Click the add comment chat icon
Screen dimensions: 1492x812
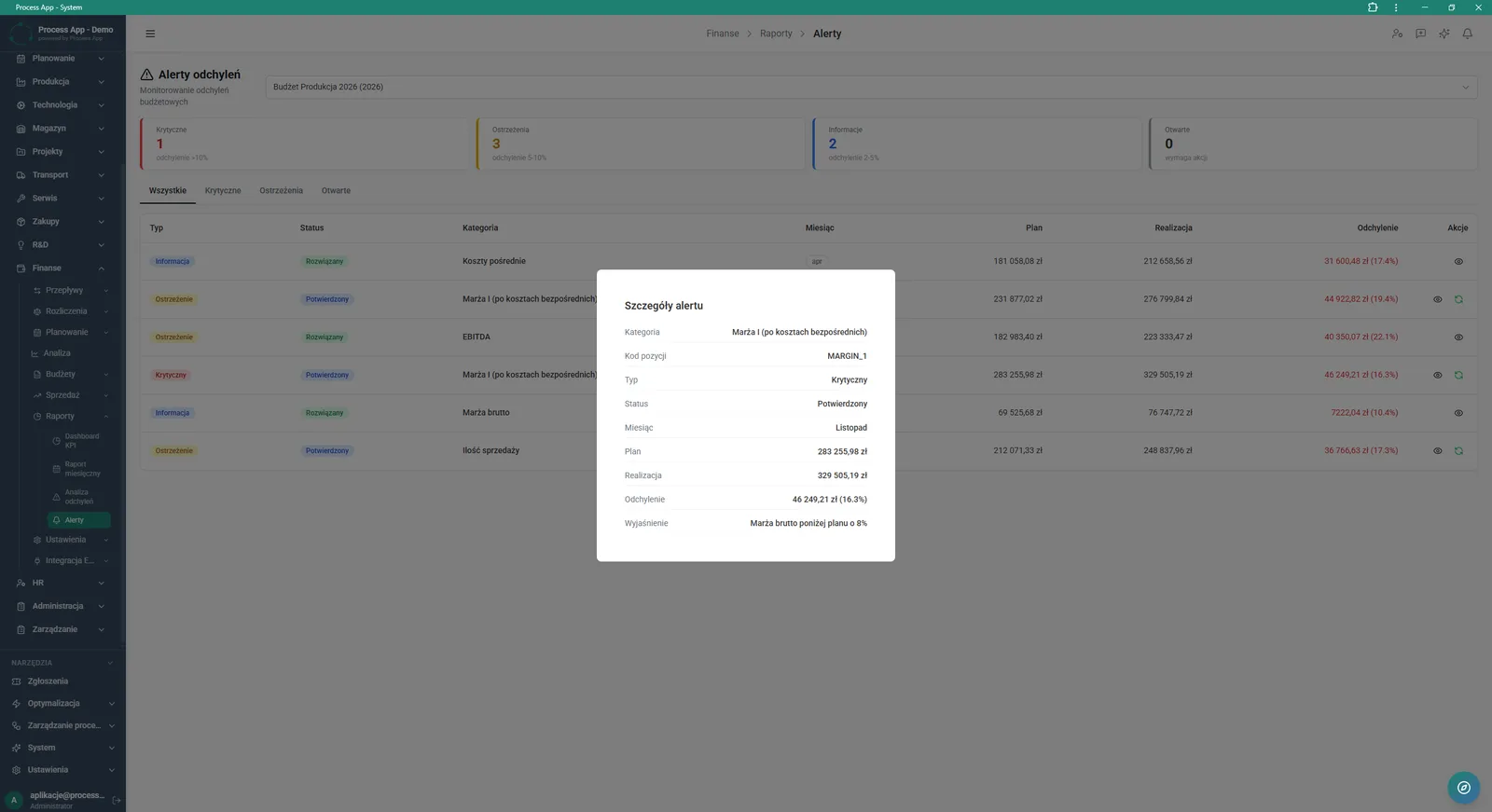[1421, 34]
